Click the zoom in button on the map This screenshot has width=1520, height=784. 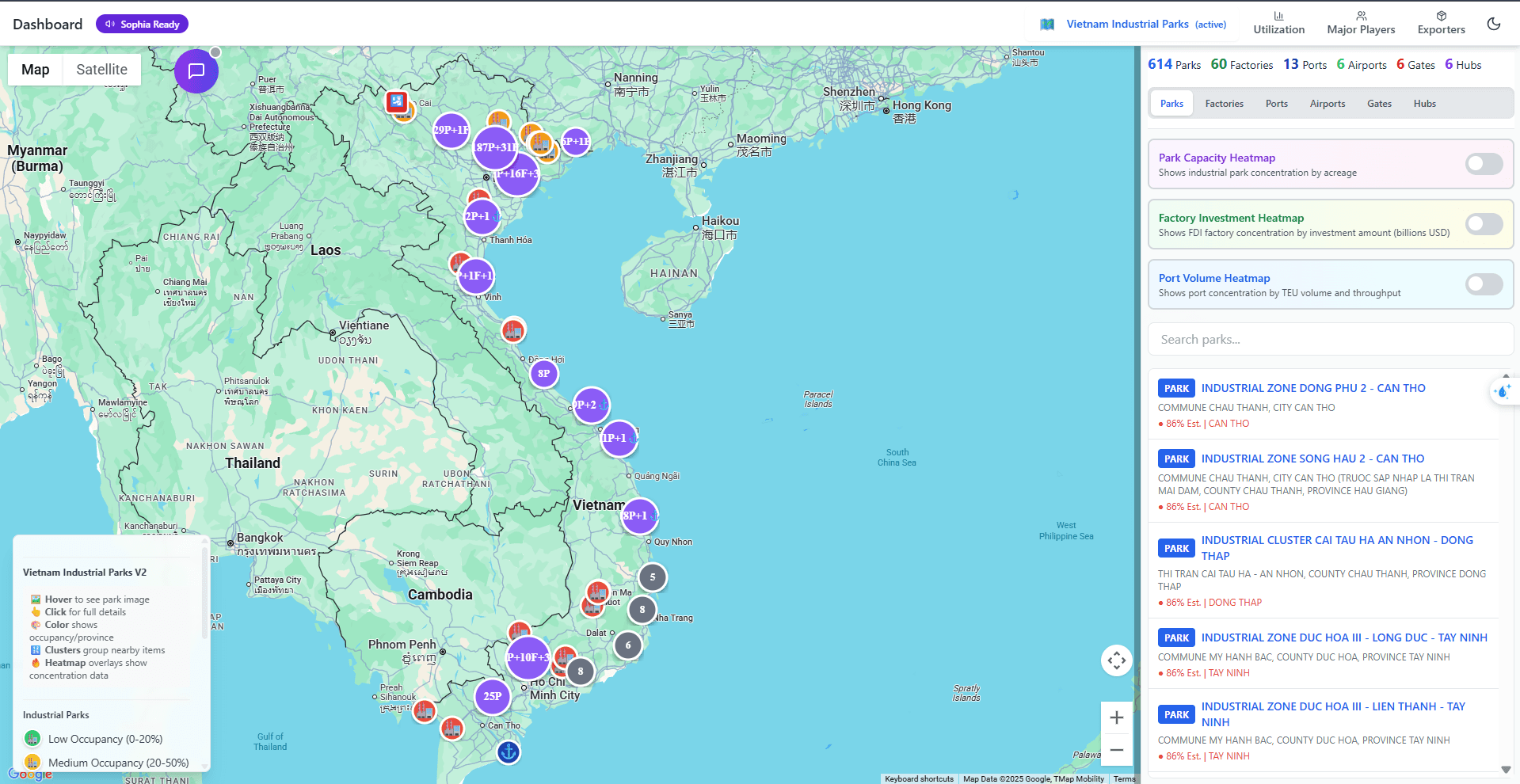tap(1116, 717)
